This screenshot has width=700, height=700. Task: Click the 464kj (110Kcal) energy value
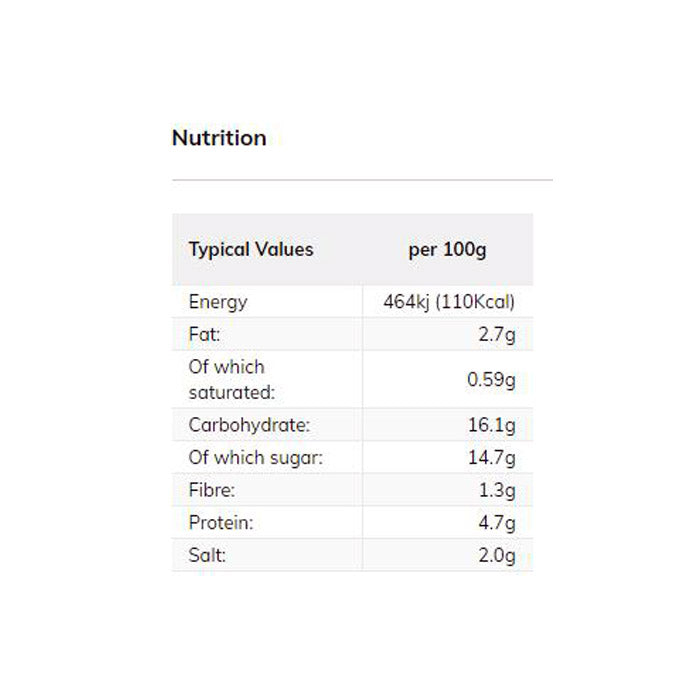[x=449, y=302]
